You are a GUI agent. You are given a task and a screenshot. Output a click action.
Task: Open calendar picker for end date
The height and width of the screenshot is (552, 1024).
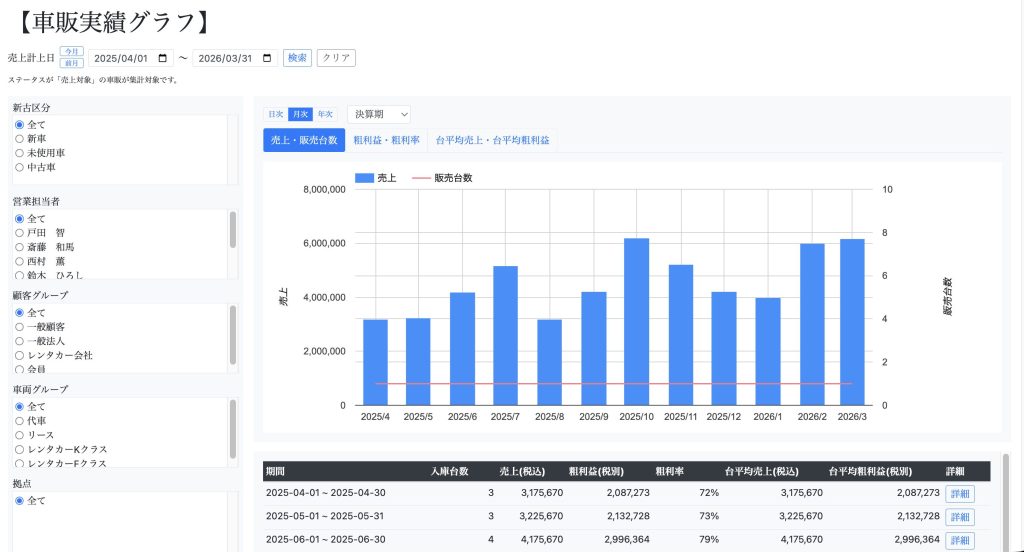[x=266, y=58]
